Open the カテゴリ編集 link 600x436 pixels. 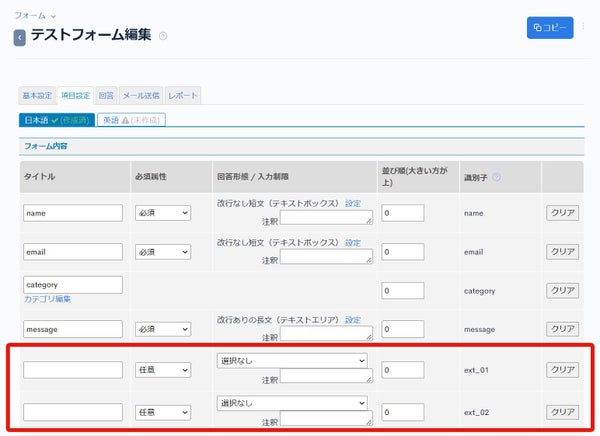click(47, 299)
